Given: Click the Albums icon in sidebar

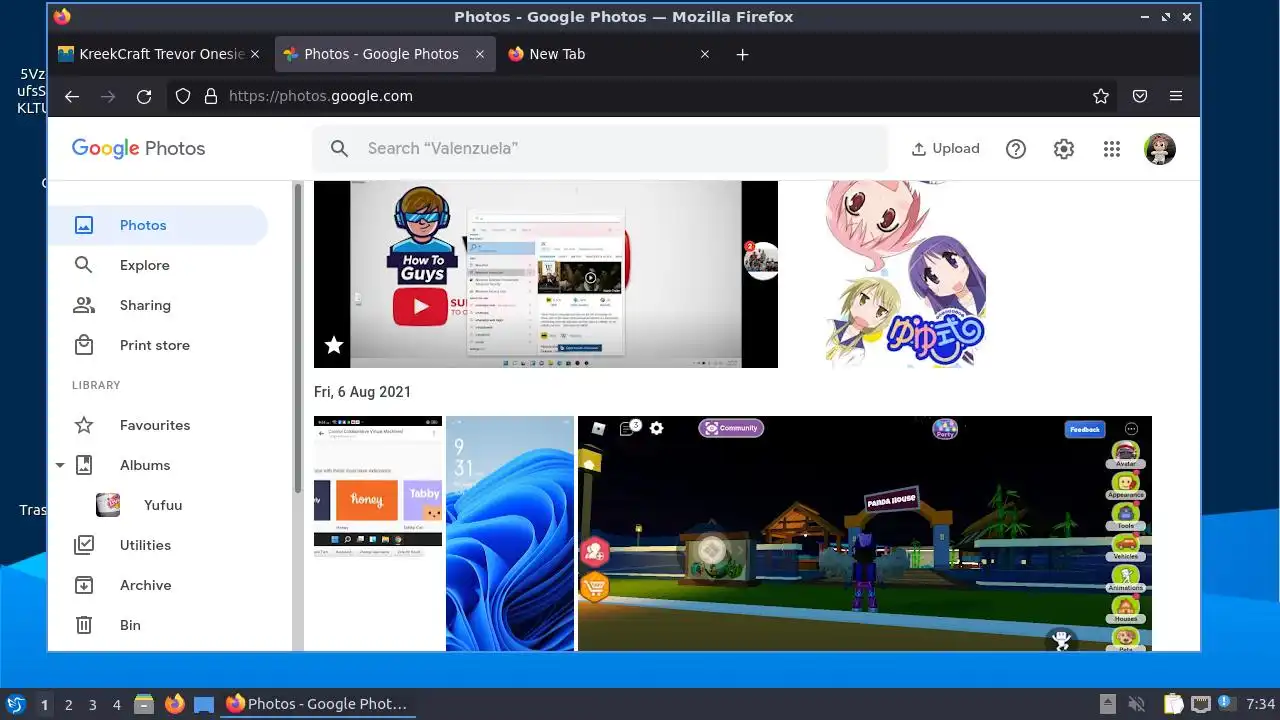Looking at the screenshot, I should click(84, 465).
